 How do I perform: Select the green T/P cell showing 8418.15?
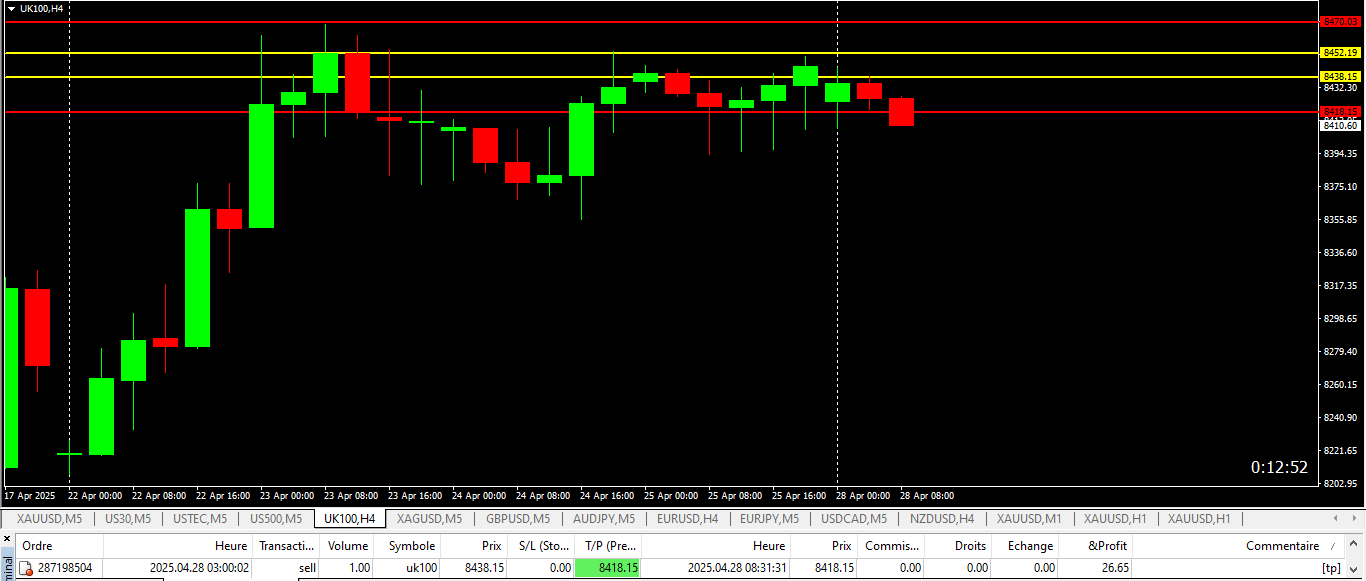coord(608,568)
